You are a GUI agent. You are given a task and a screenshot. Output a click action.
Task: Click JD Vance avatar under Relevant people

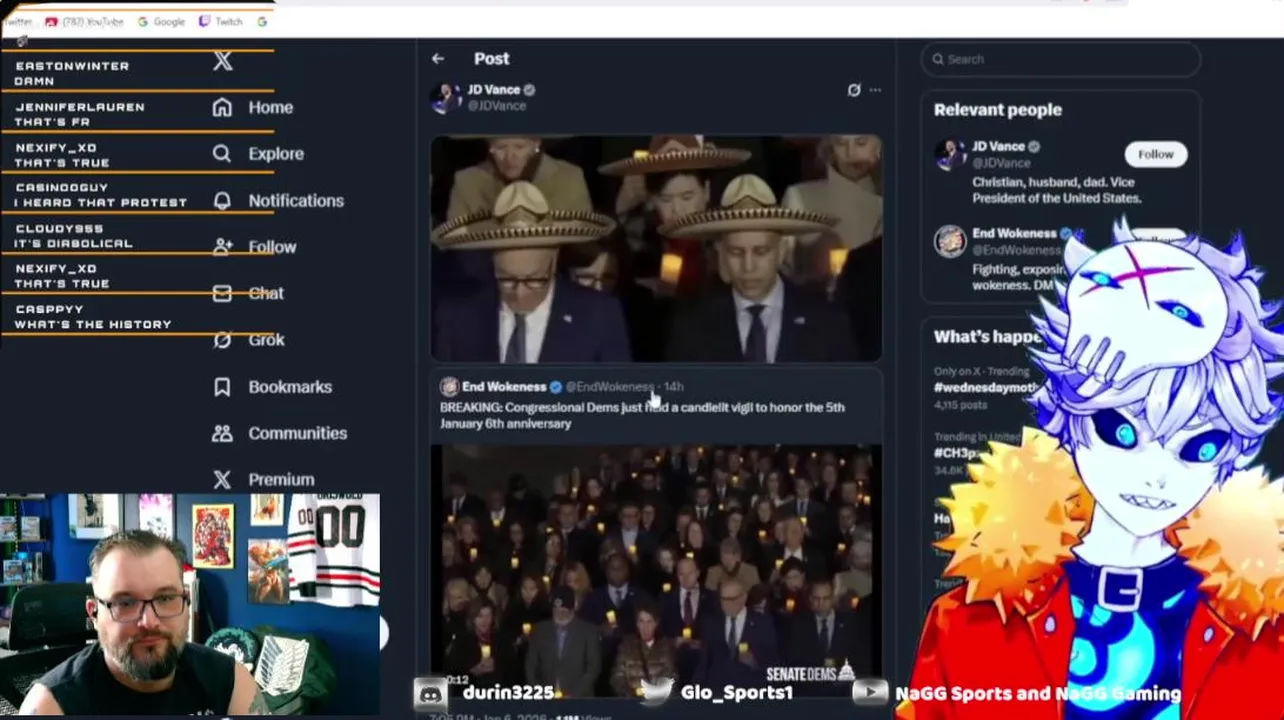point(950,154)
